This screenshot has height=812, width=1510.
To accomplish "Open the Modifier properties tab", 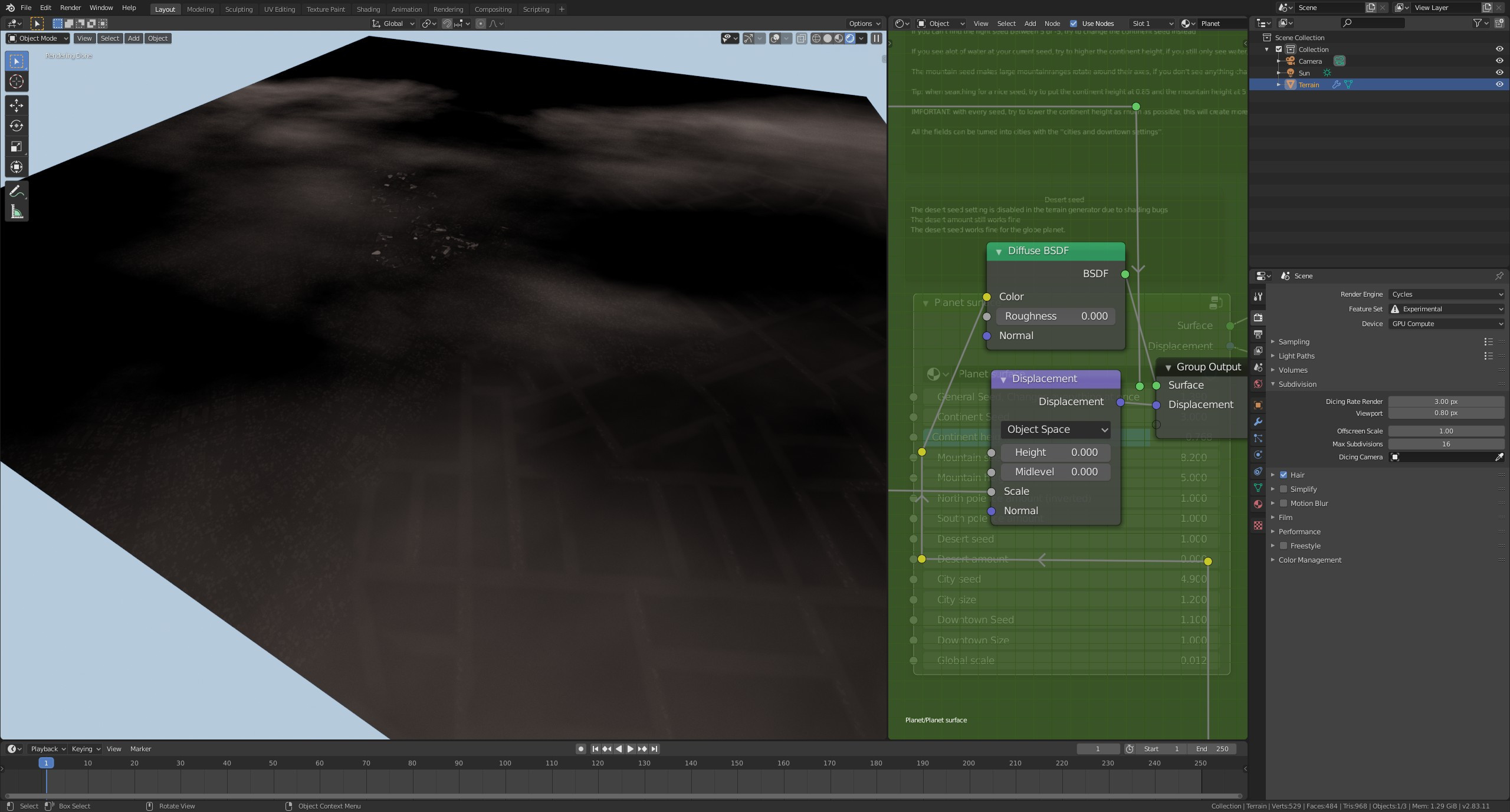I will coord(1258,422).
